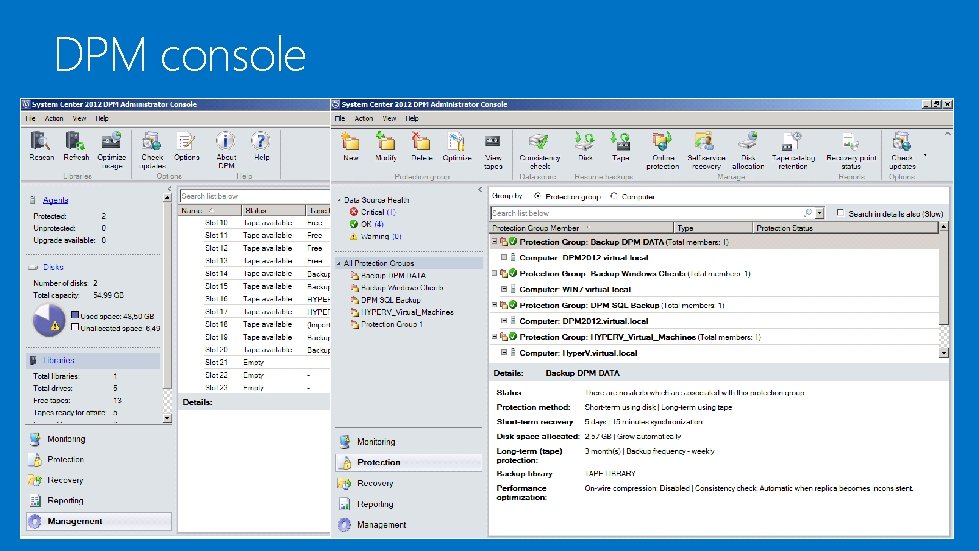Collapse HYPERV_Virtual_Machines protection group row
This screenshot has width=979, height=551.
pos(494,337)
